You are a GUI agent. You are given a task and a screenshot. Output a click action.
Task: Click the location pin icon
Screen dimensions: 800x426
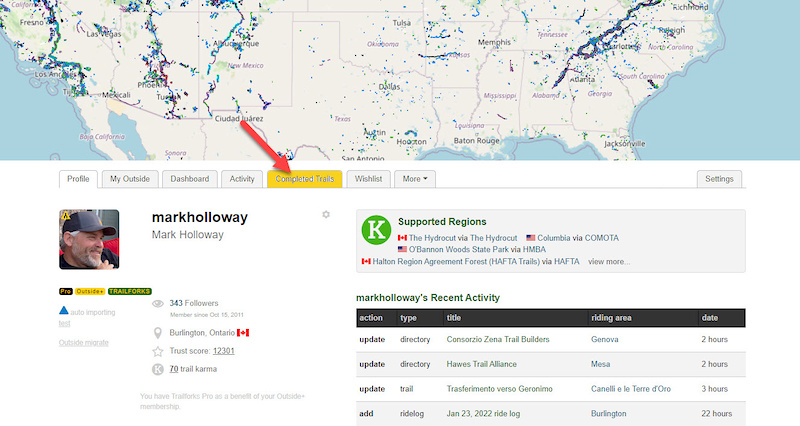pyautogui.click(x=158, y=333)
